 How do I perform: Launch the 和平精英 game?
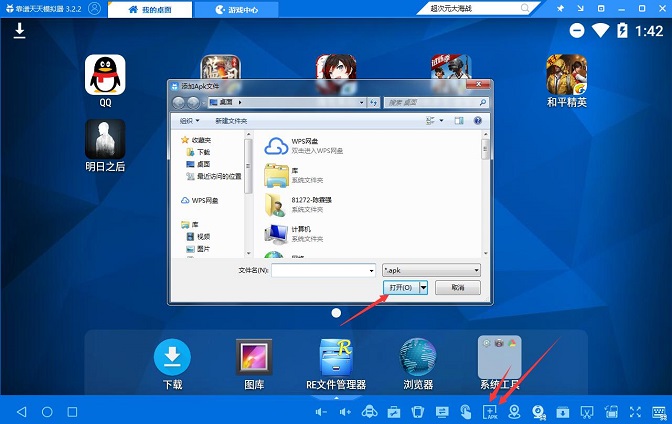click(x=567, y=81)
